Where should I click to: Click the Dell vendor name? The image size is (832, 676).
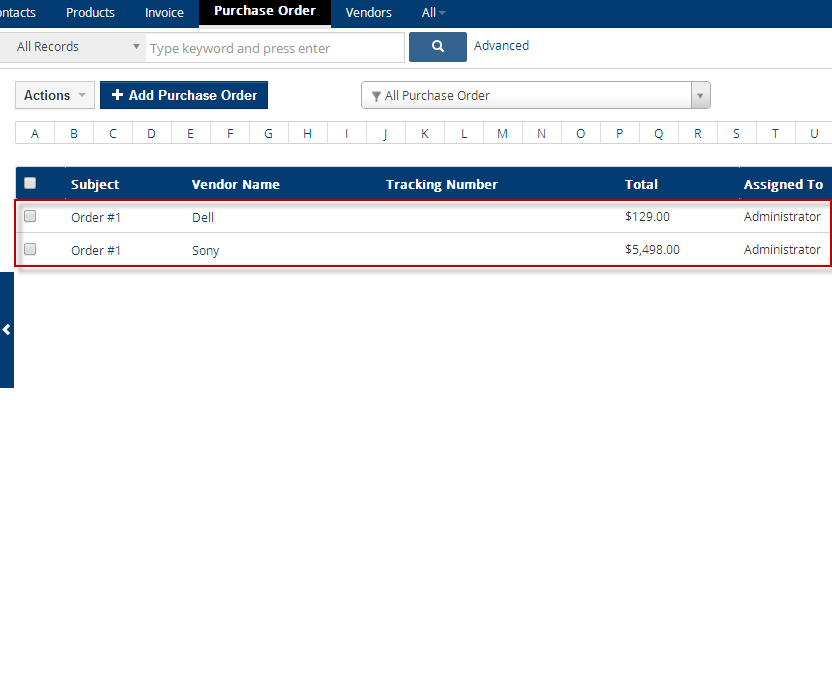[203, 217]
